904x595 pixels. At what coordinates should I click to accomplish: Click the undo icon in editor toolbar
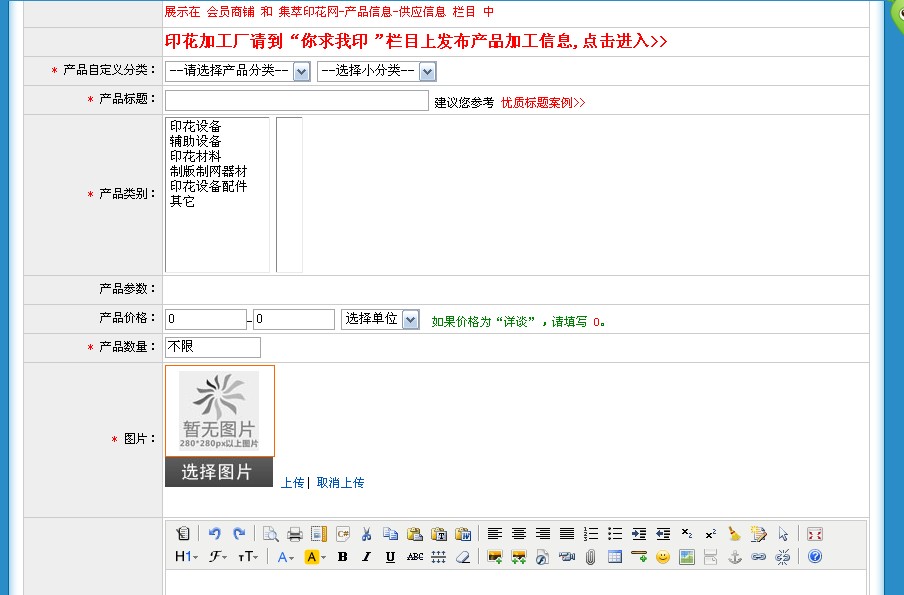214,534
